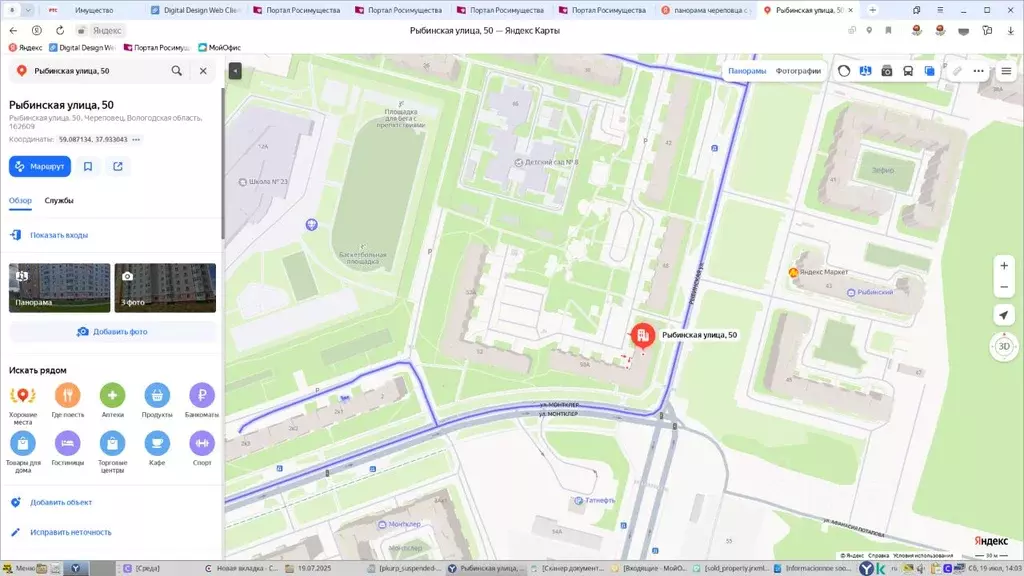The image size is (1024, 576).
Task: Toggle the blue map-pin layer icon
Action: coord(865,71)
